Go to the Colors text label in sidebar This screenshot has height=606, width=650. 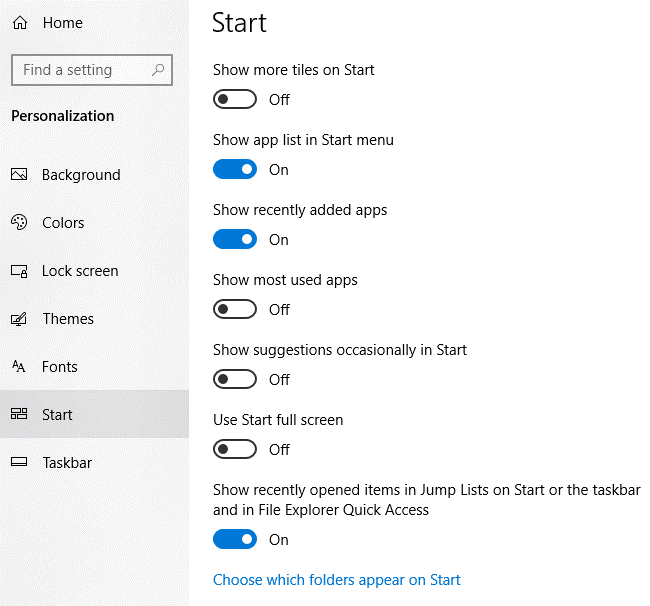coord(63,223)
